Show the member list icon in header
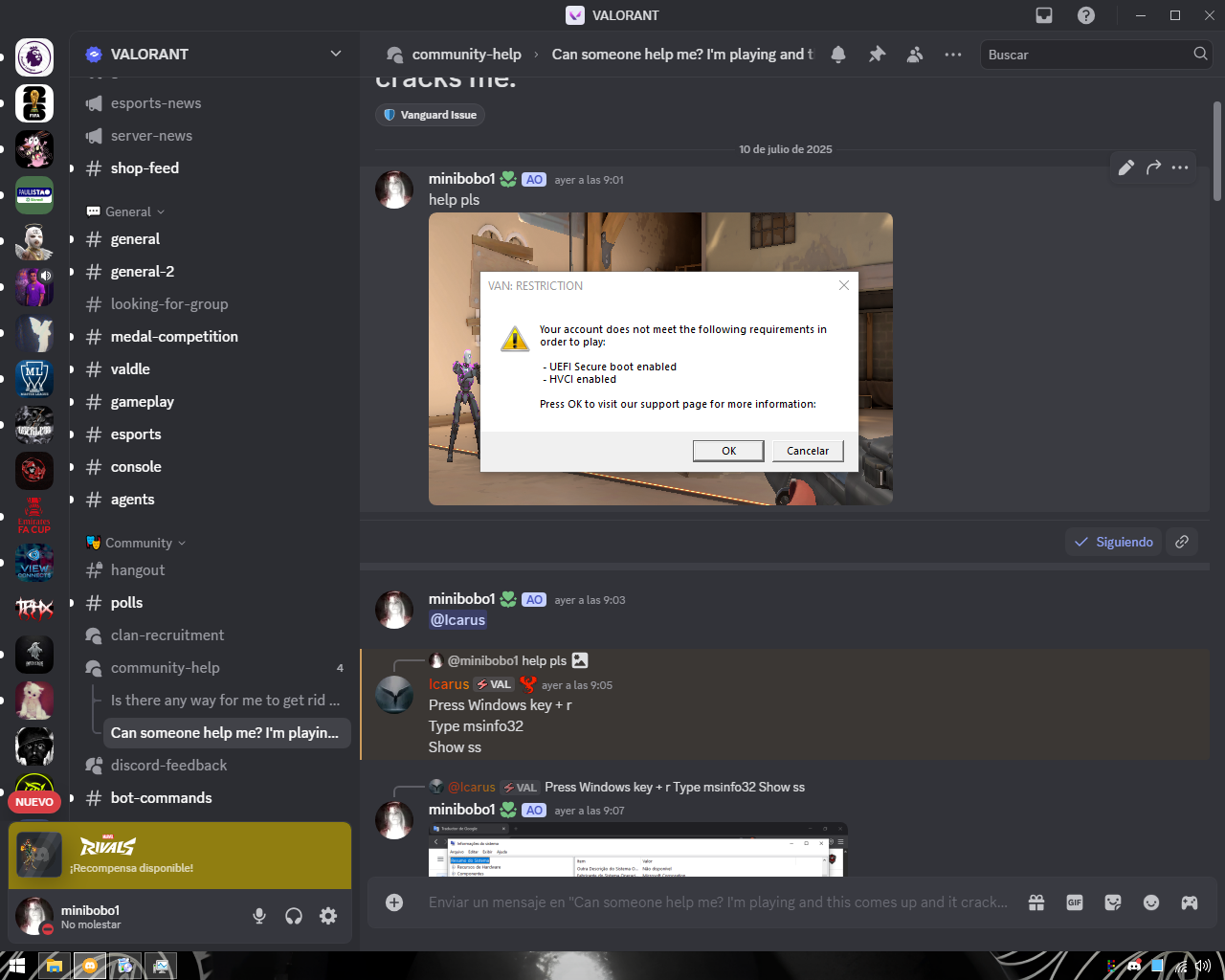The height and width of the screenshot is (980, 1225). (915, 55)
